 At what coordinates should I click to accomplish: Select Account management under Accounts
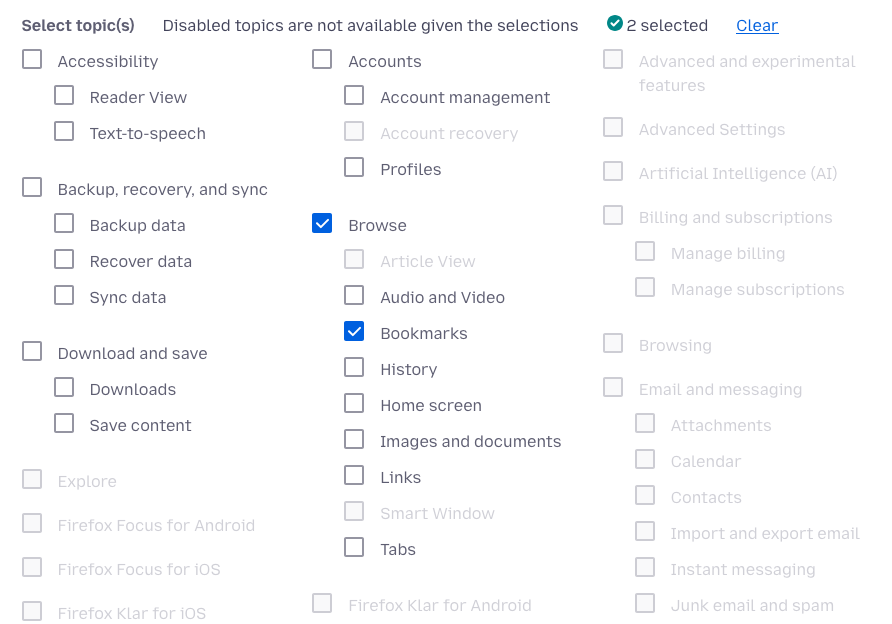pos(353,95)
